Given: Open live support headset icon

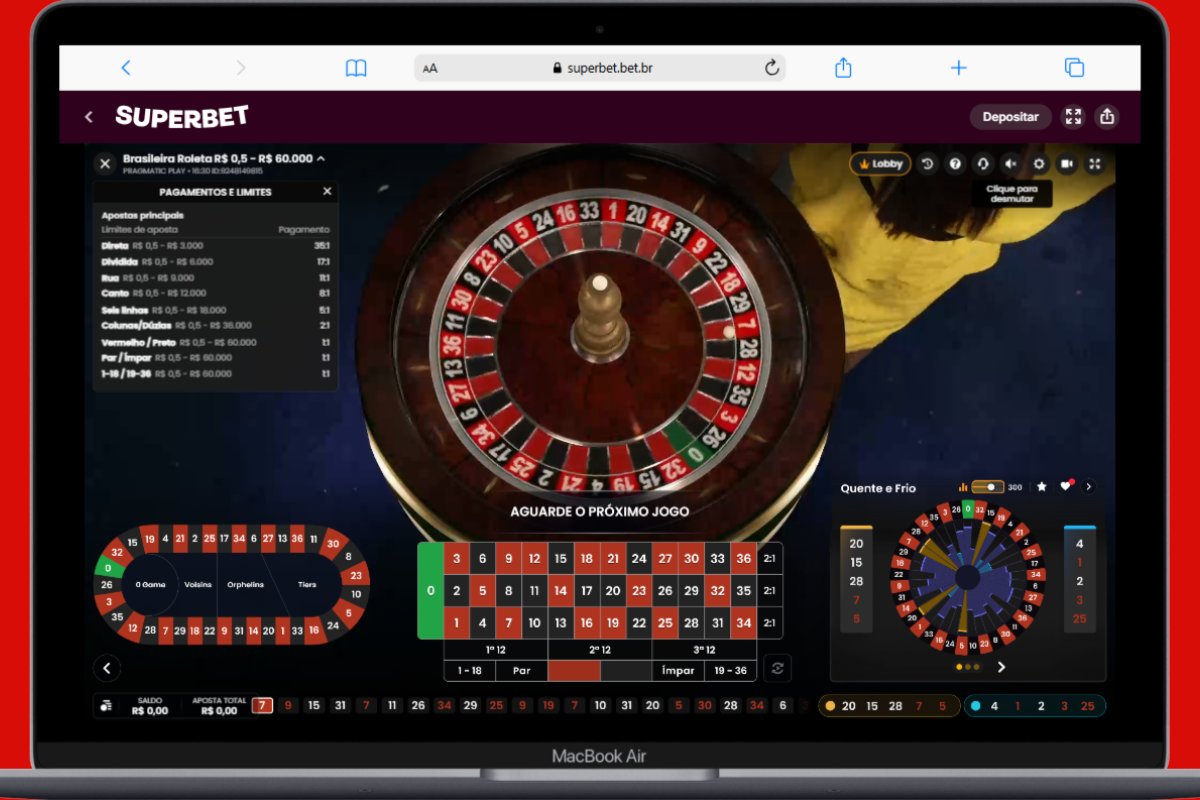Looking at the screenshot, I should [x=983, y=164].
